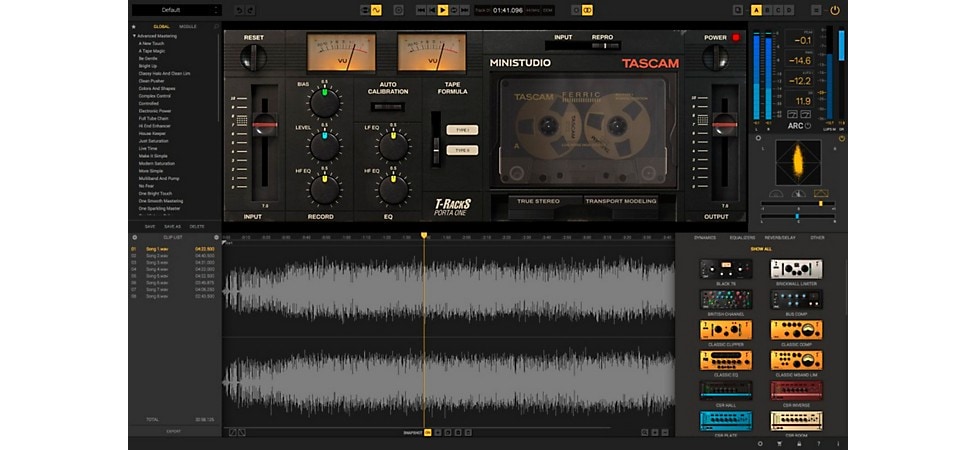976x450 pixels.
Task: Click the gear icon left of CLIP LIST
Action: point(134,237)
